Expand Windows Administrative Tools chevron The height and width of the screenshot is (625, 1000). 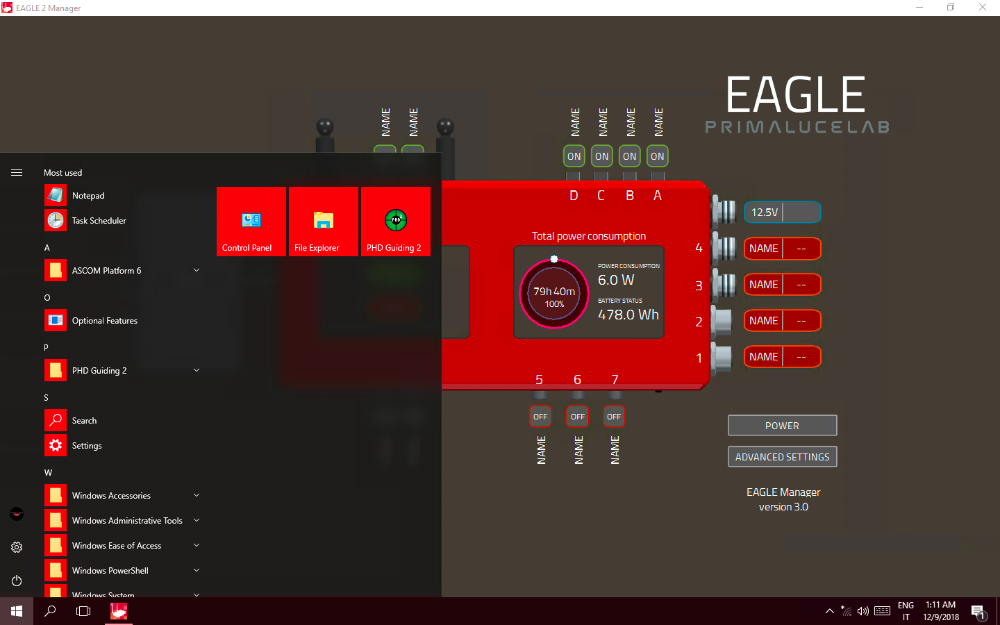196,520
